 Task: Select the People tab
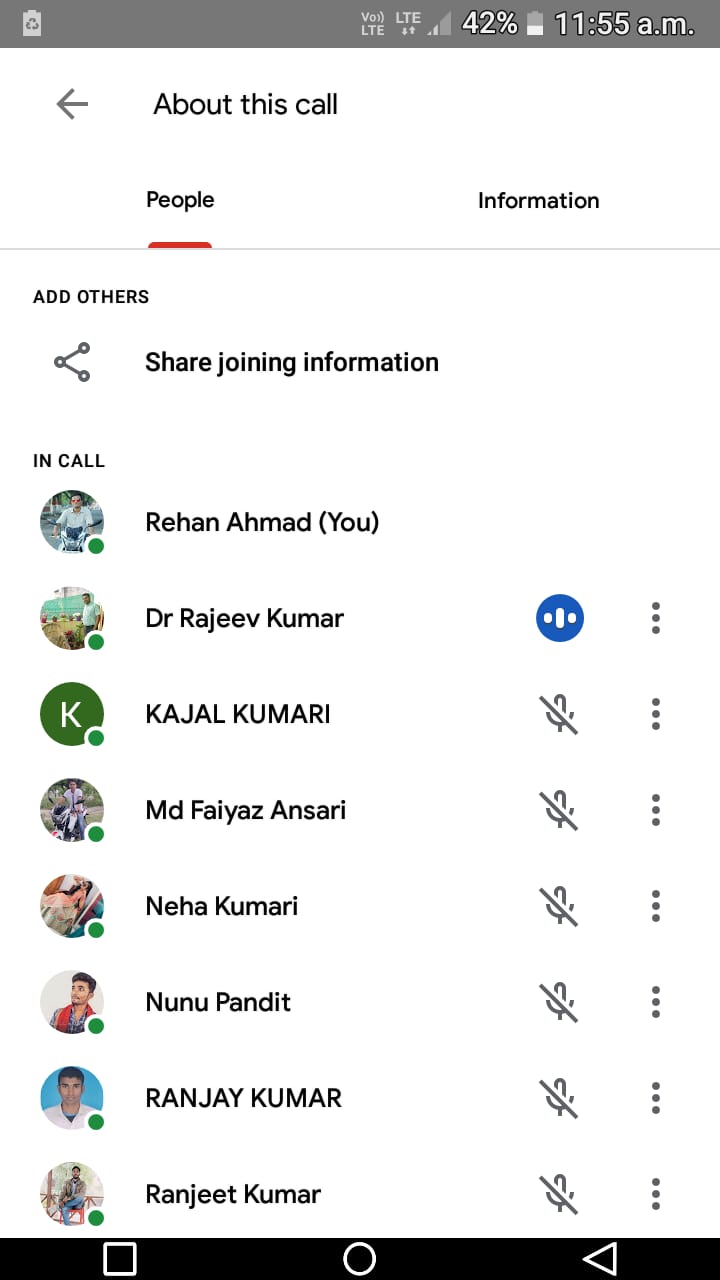click(180, 201)
